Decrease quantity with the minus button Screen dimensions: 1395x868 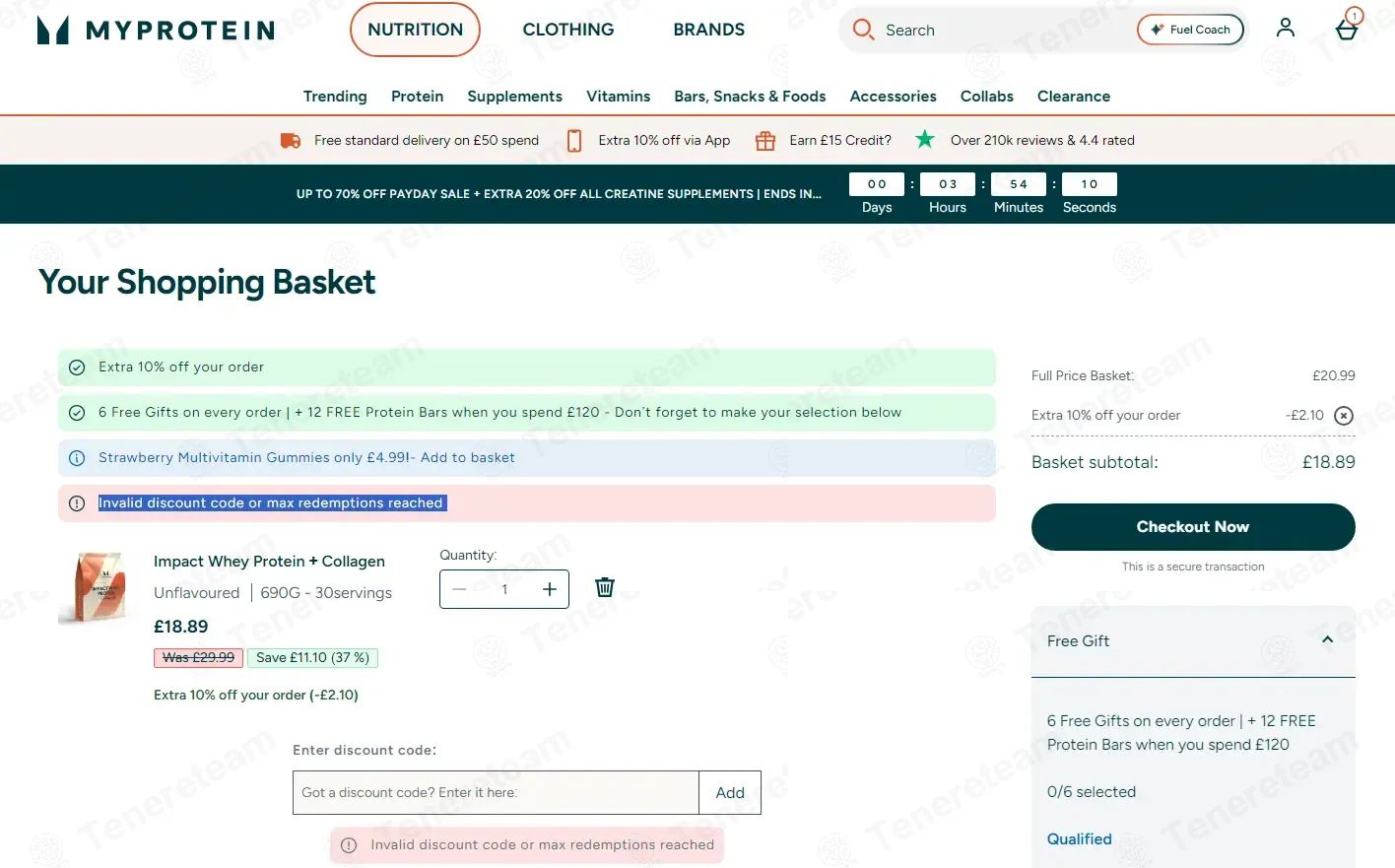click(459, 589)
